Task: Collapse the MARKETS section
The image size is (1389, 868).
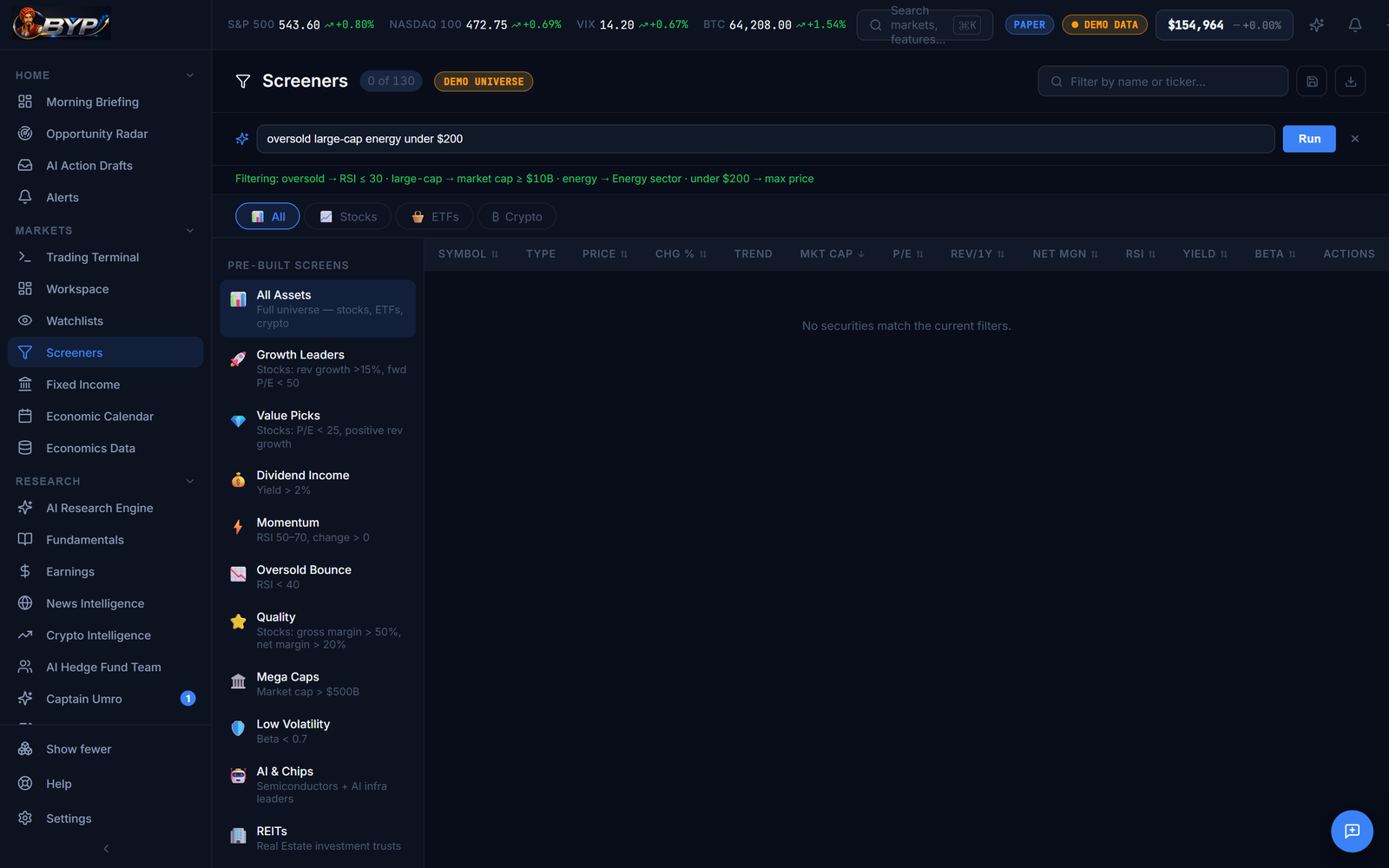Action: [190, 231]
